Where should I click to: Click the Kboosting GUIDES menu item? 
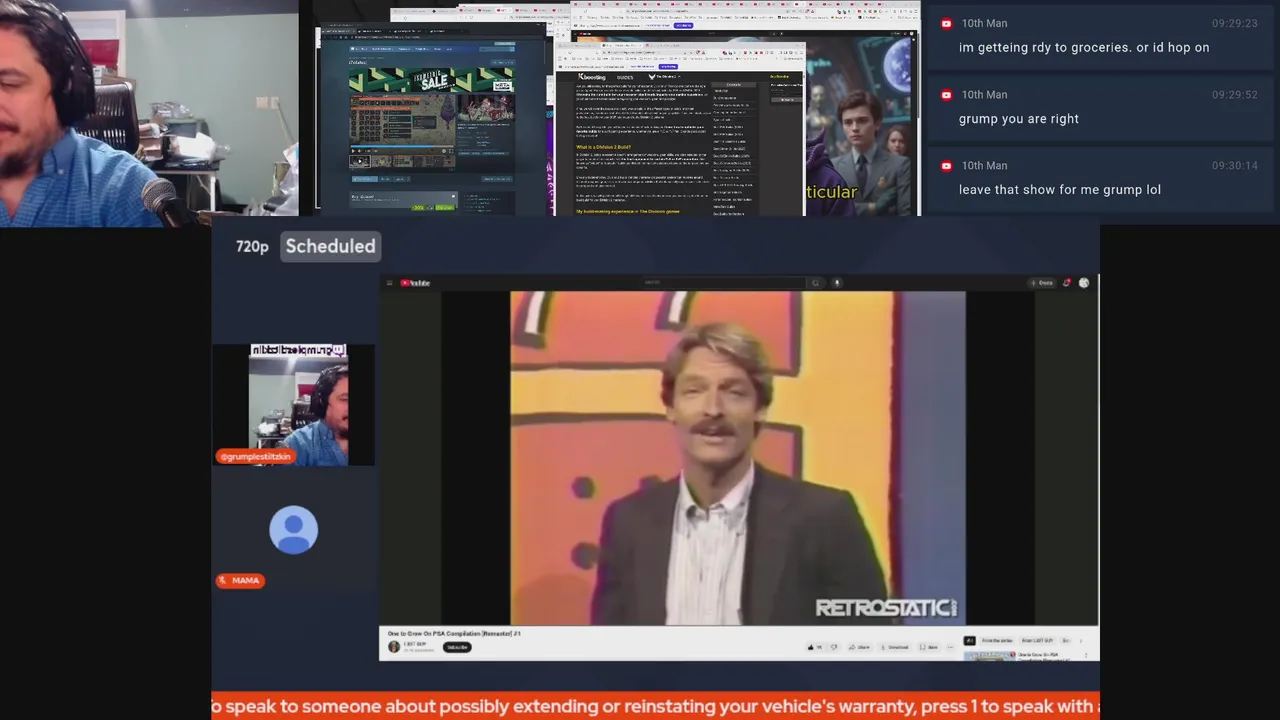pyautogui.click(x=625, y=77)
